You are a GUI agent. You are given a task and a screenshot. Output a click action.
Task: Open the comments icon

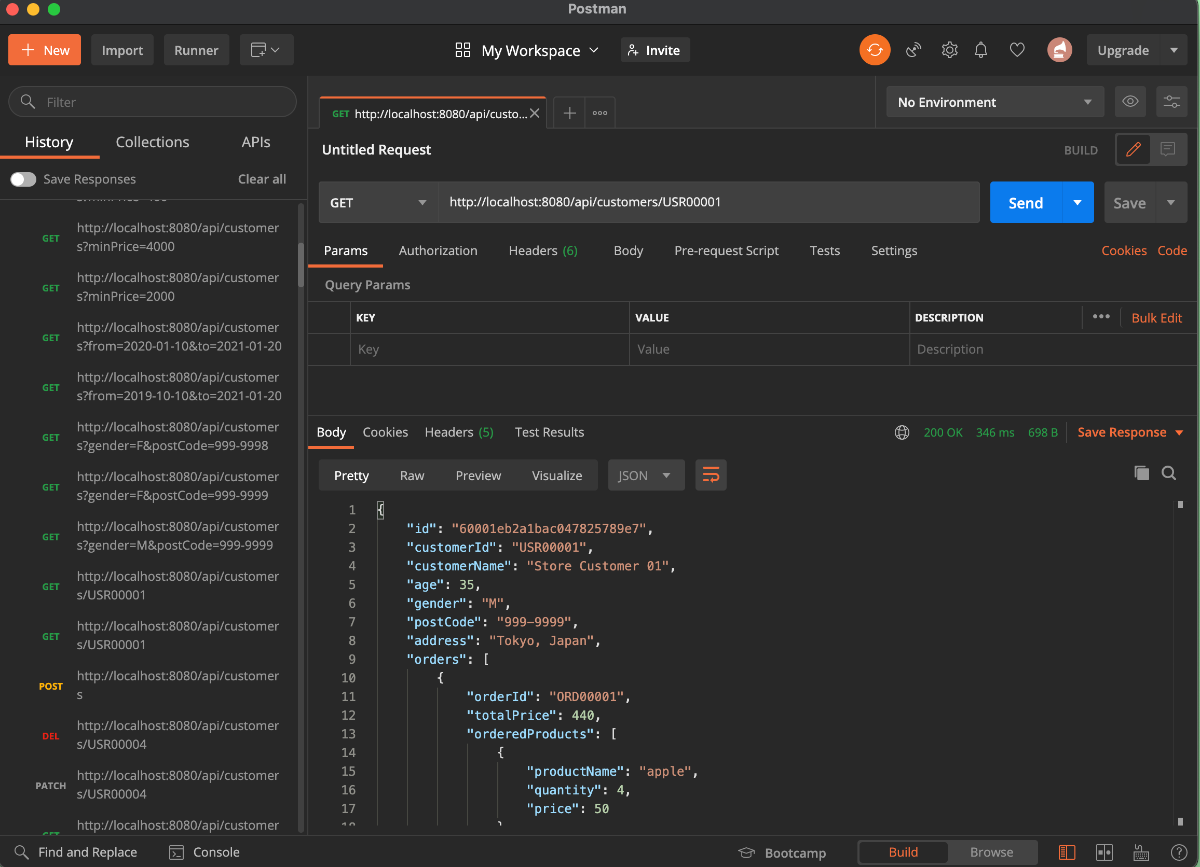pos(1168,150)
